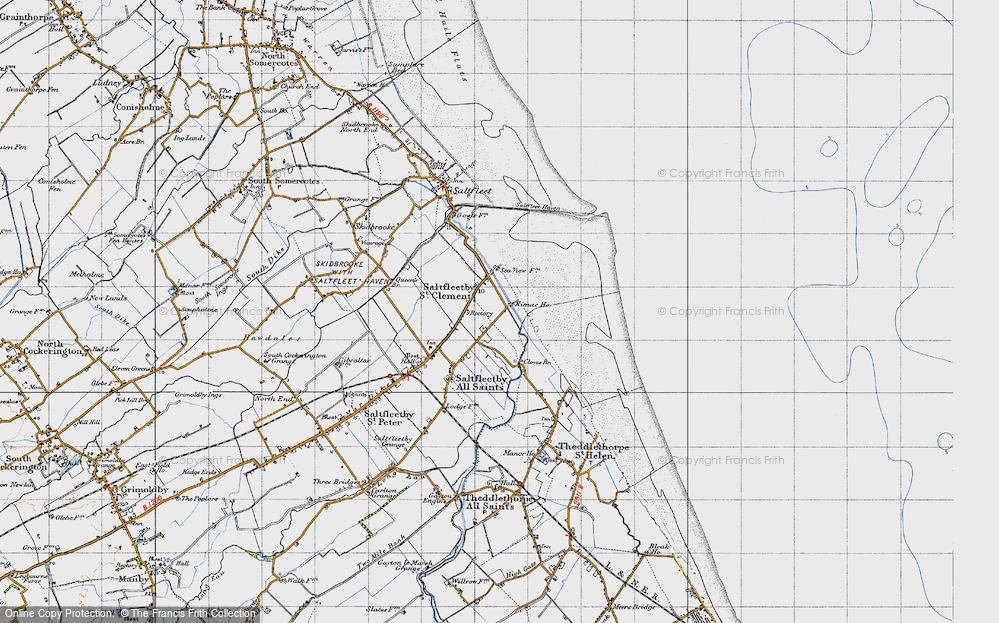This screenshot has height=623, width=999.
Task: Click the Saltfleetby St Peter label
Action: pos(389,418)
